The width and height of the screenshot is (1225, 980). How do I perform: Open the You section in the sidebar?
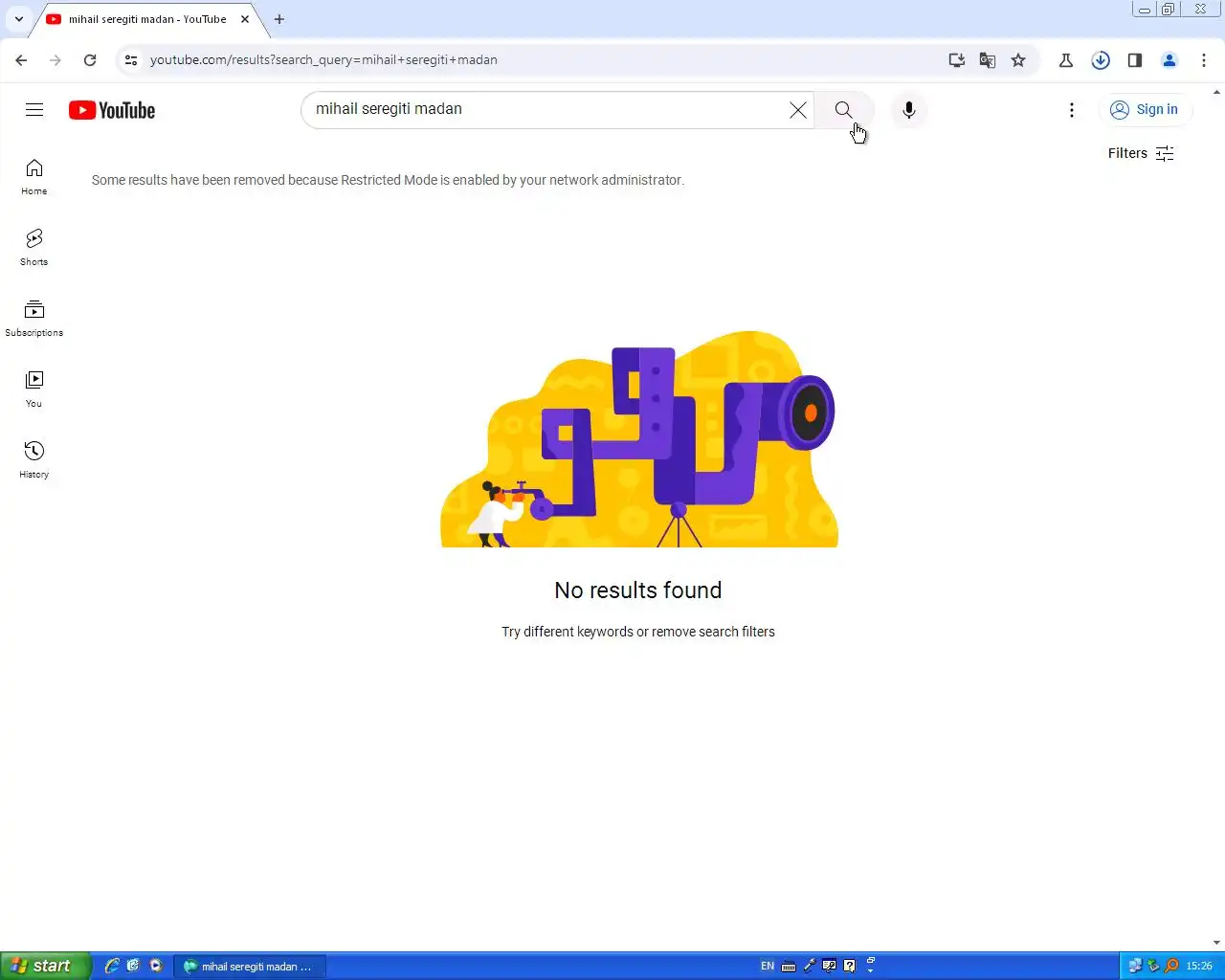point(34,390)
